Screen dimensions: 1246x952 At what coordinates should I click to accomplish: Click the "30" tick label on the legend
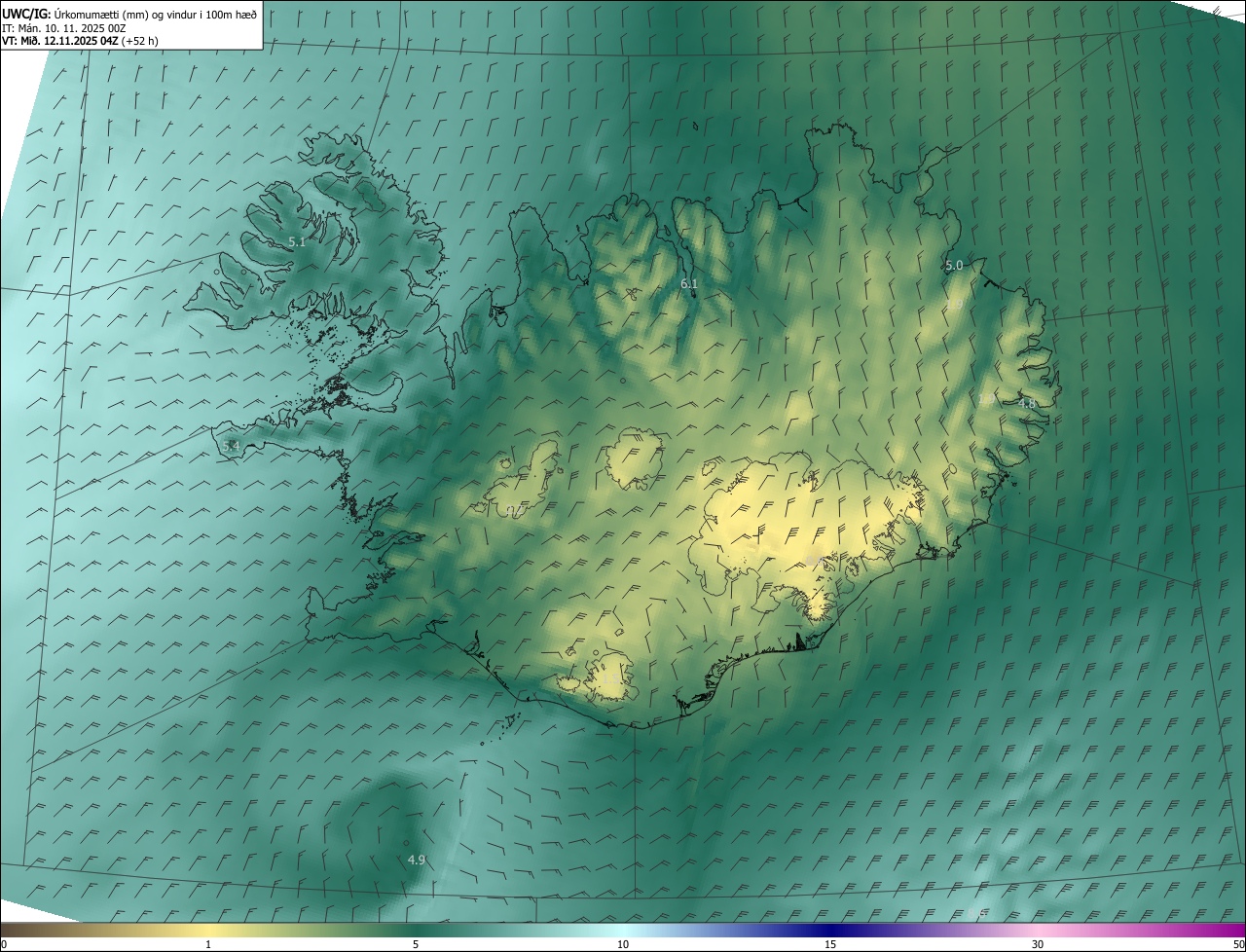(x=1038, y=944)
